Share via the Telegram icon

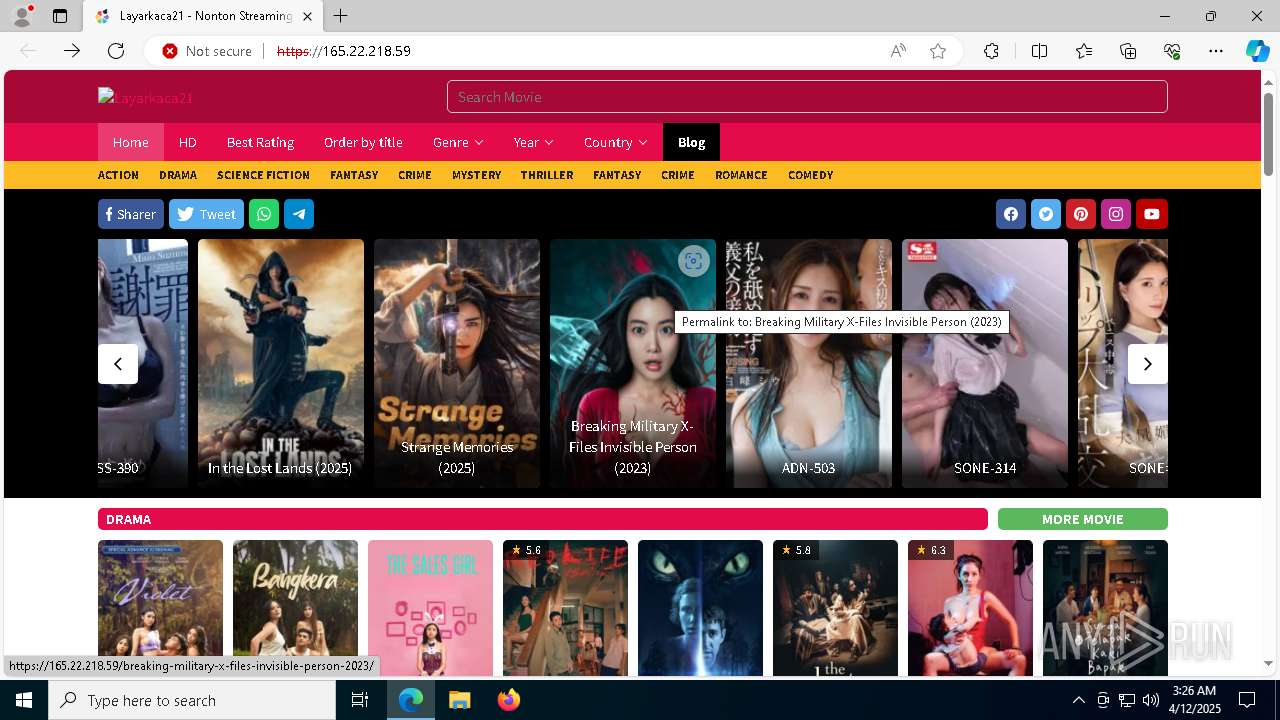(299, 214)
